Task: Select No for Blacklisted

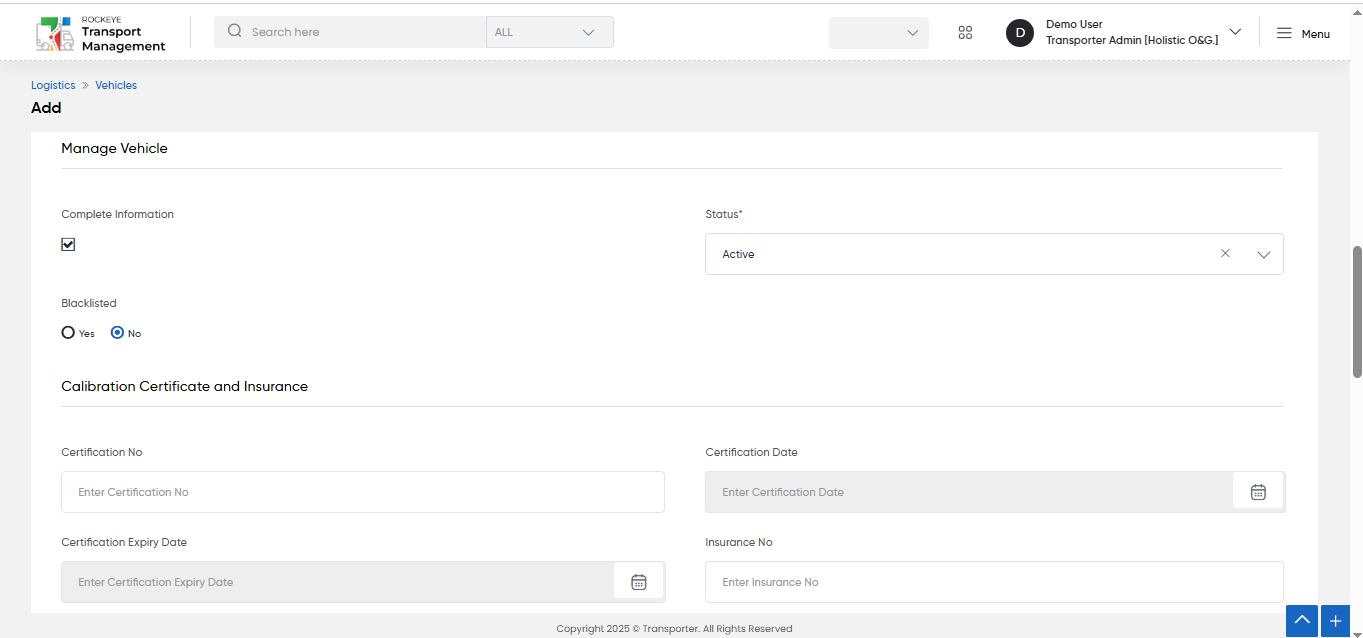Action: pos(117,332)
